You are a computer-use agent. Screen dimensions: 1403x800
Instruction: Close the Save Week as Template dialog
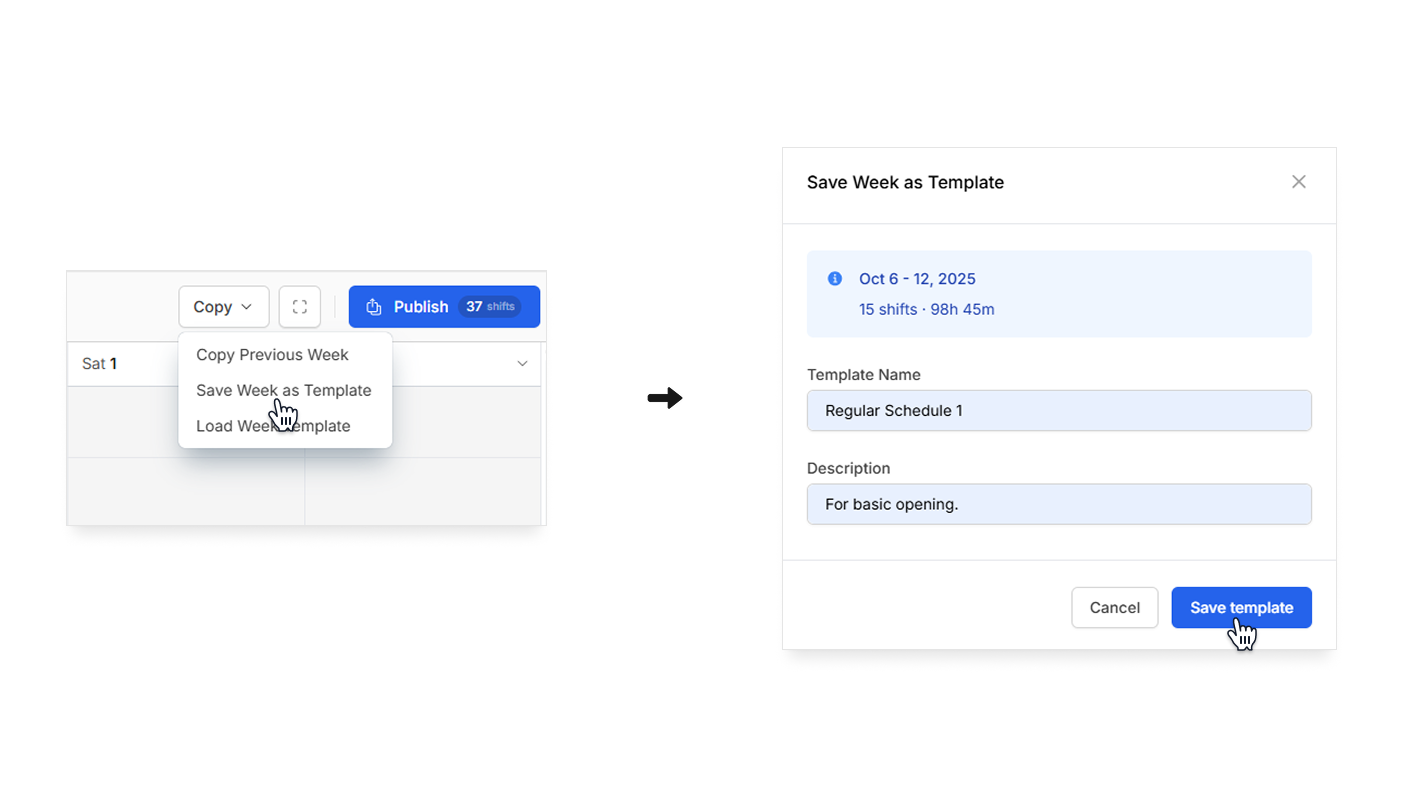pyautogui.click(x=1298, y=182)
